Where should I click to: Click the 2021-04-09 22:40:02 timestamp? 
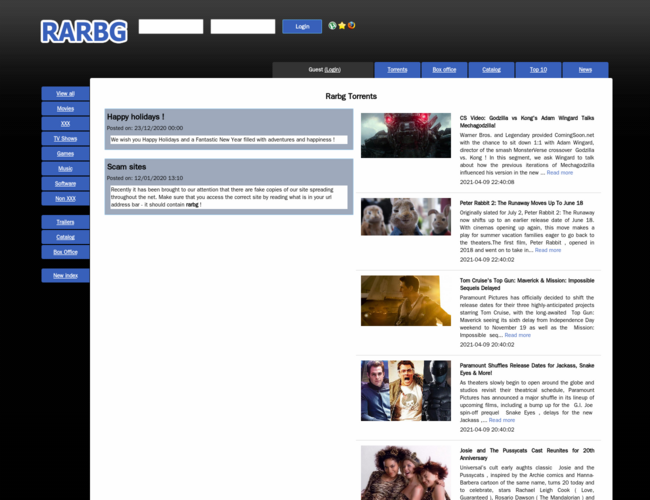[487, 260]
